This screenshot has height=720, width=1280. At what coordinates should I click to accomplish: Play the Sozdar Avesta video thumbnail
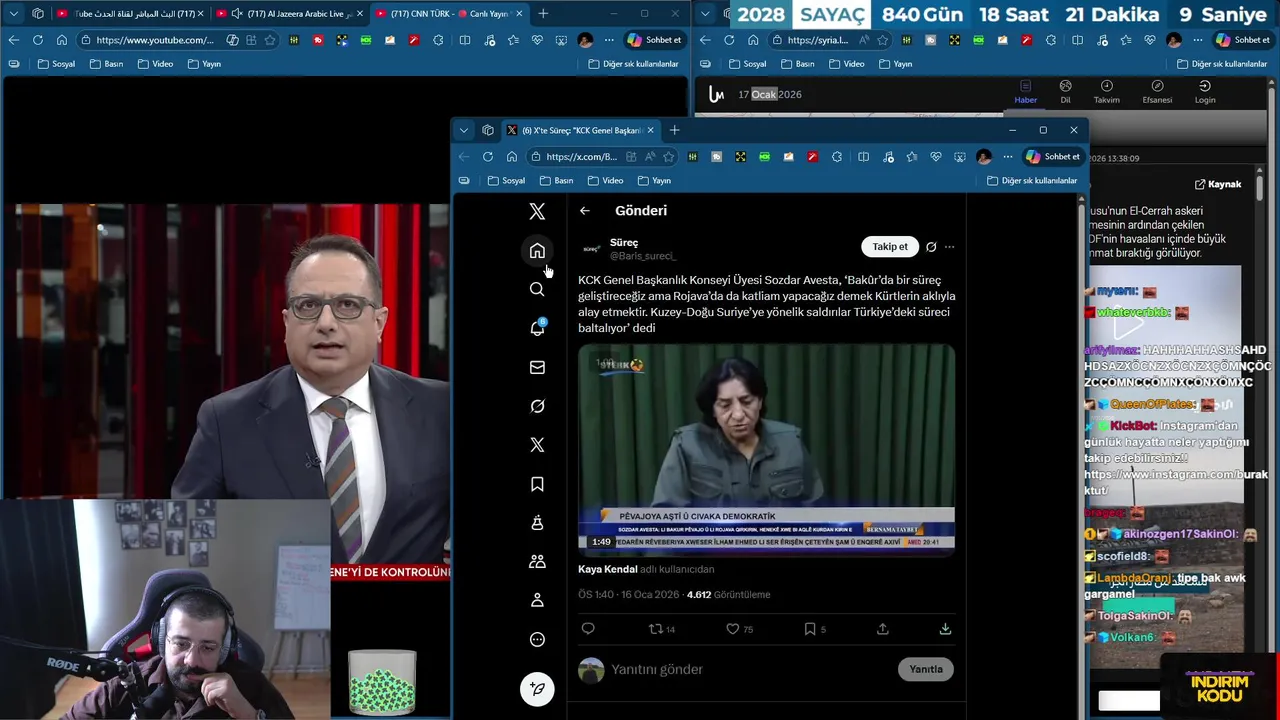pyautogui.click(x=766, y=449)
